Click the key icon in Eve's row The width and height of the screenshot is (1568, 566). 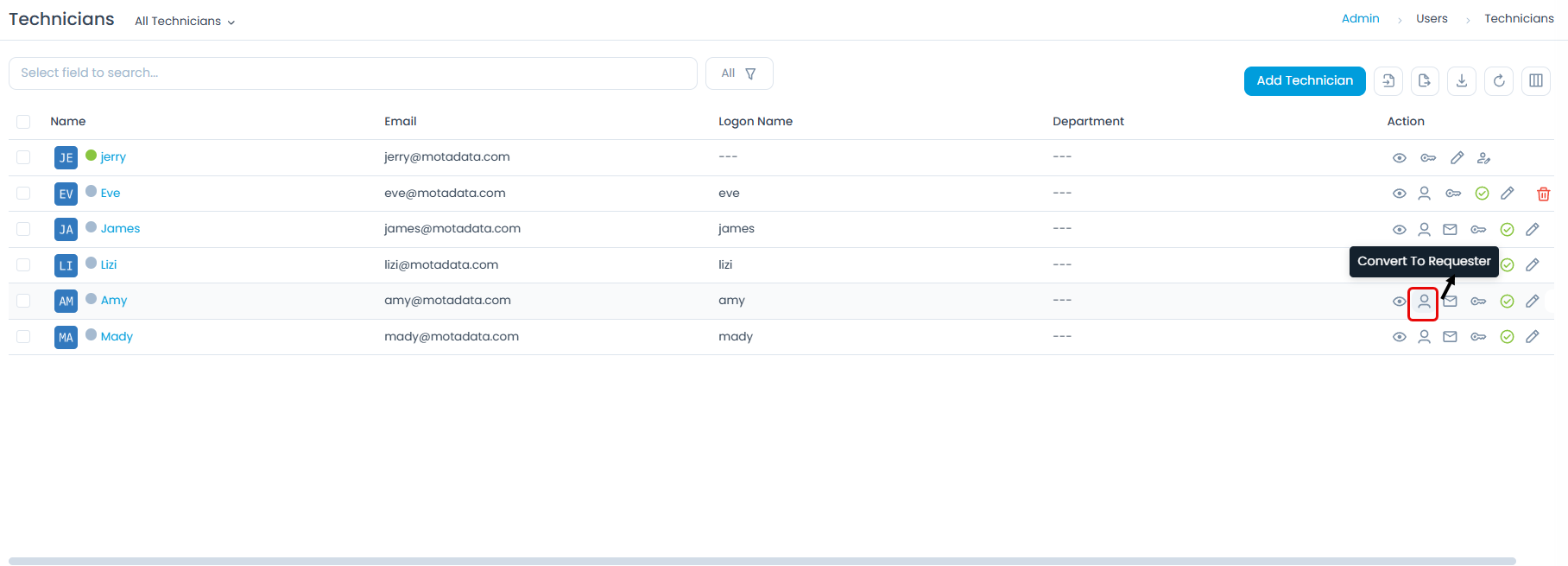coord(1454,194)
